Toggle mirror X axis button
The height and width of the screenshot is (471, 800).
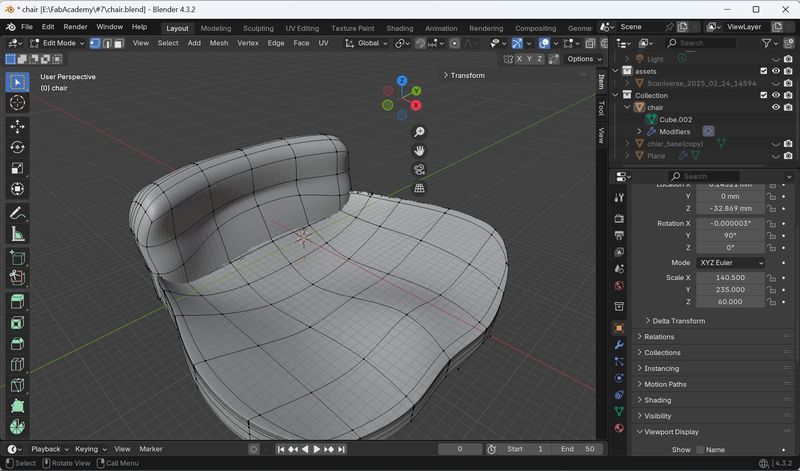tap(519, 59)
